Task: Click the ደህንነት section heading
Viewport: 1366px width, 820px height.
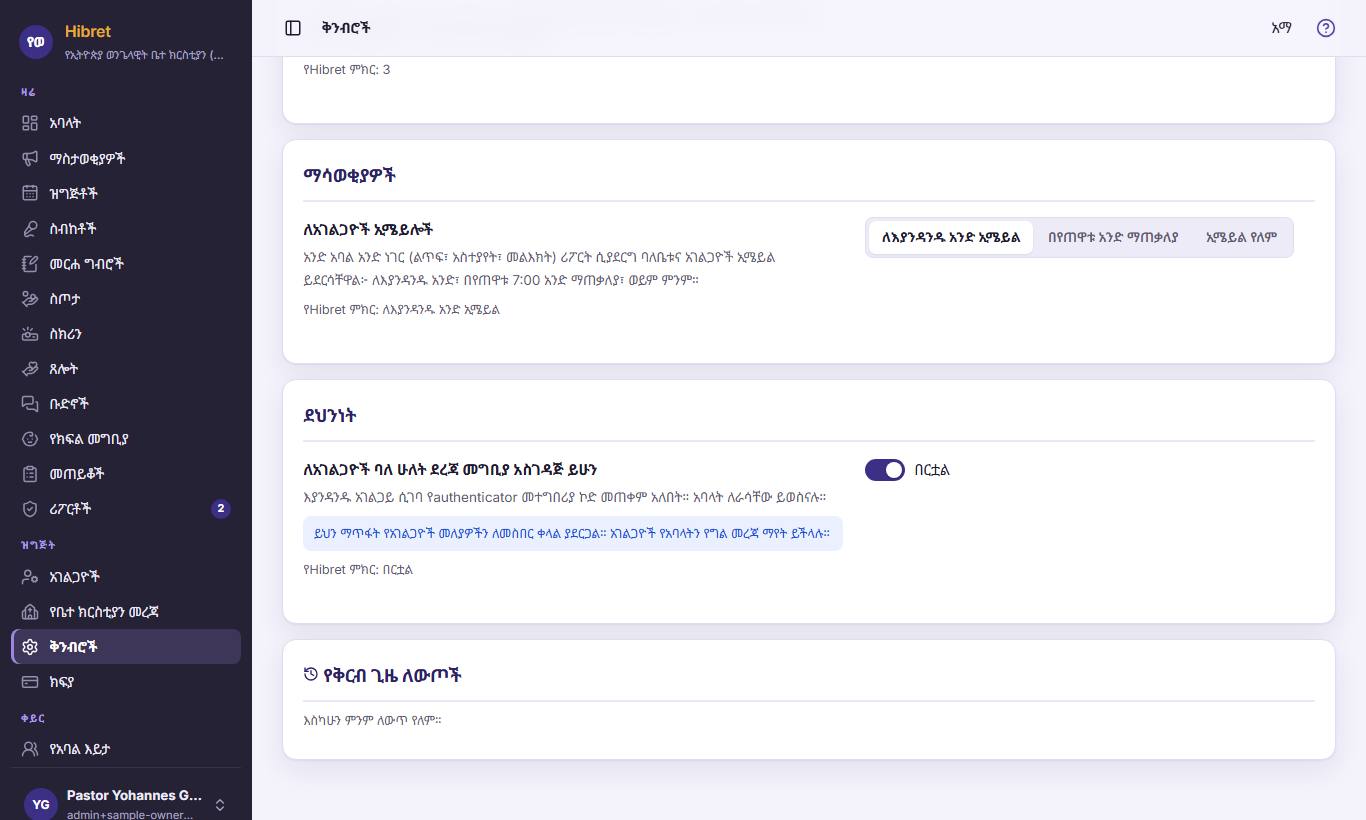Action: [x=330, y=415]
